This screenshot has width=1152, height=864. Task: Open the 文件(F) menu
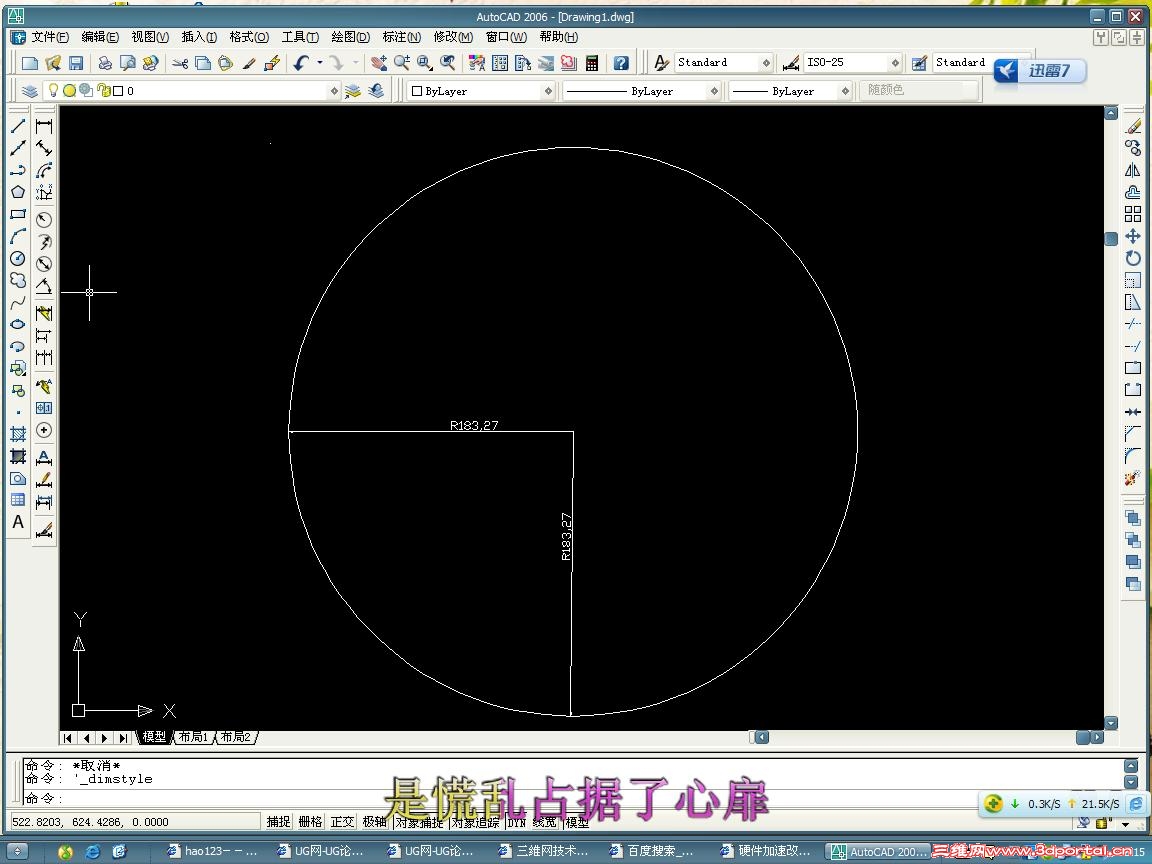(x=50, y=37)
